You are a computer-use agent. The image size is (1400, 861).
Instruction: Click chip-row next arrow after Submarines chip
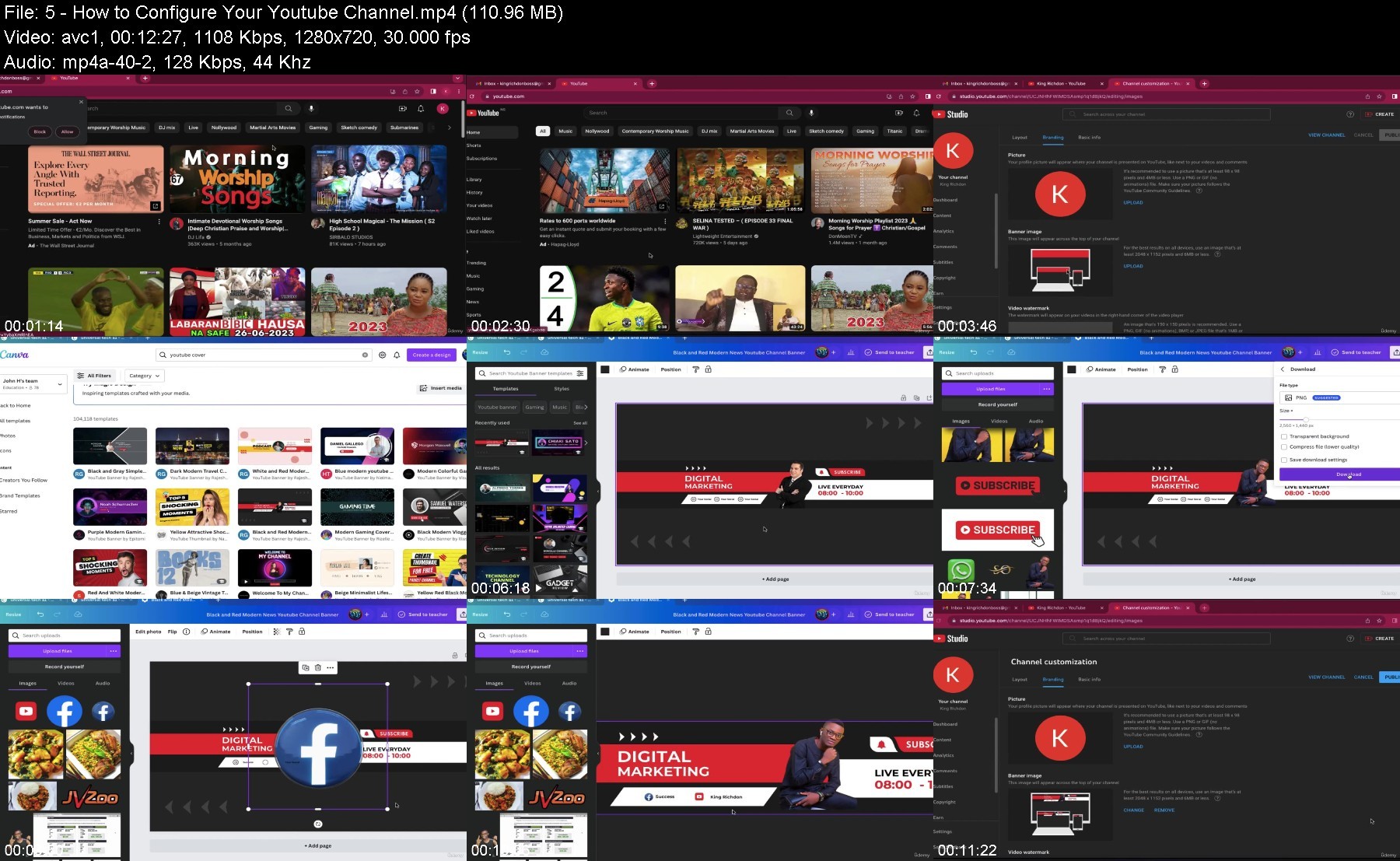pyautogui.click(x=449, y=128)
